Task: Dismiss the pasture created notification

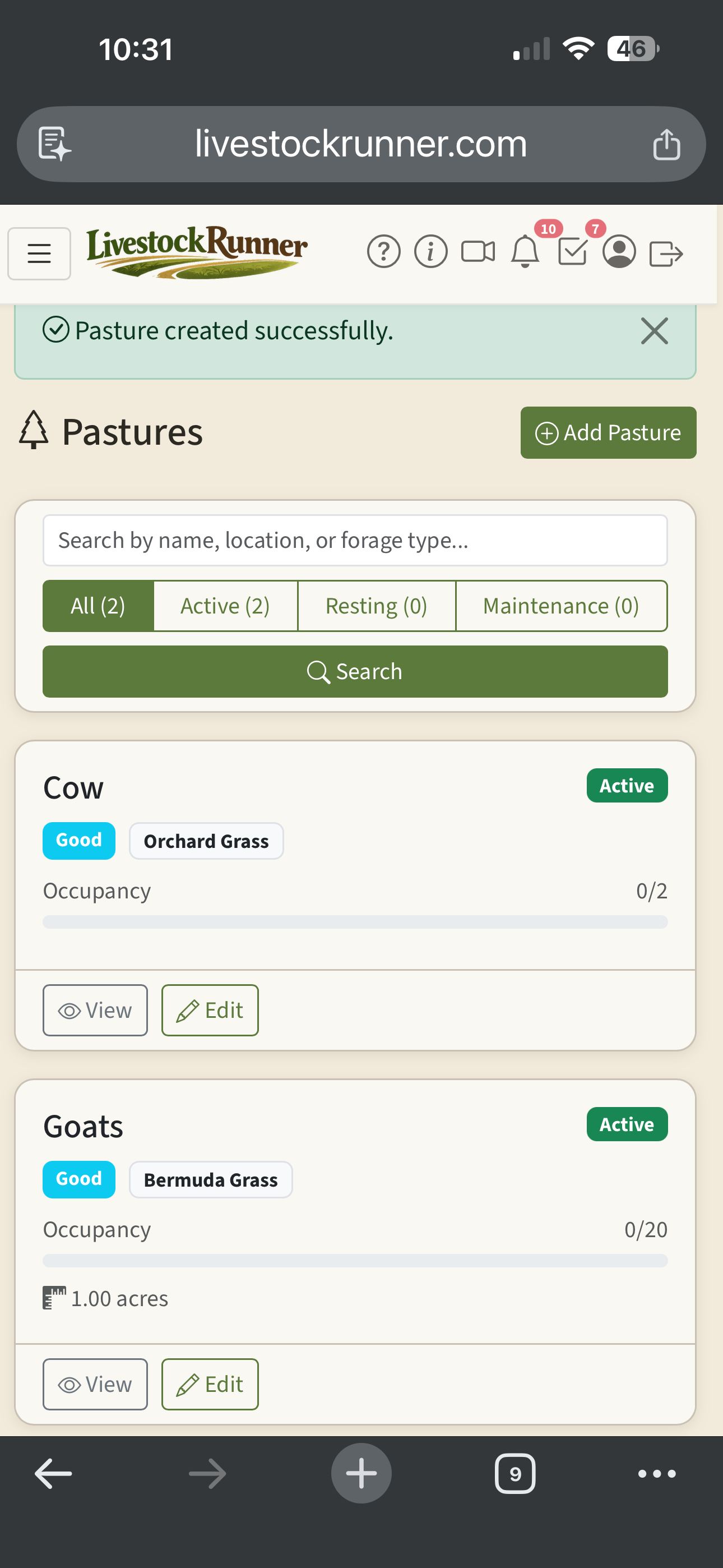Action: coord(655,331)
